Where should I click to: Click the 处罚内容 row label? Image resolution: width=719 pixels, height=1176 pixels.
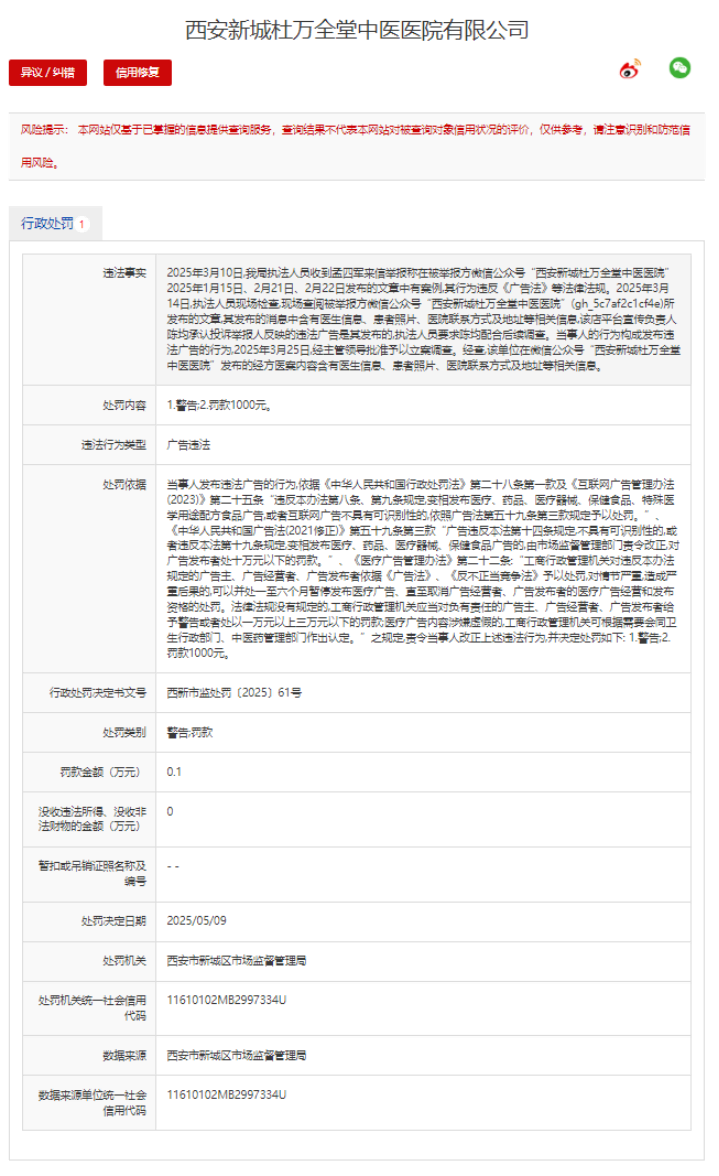(x=124, y=405)
